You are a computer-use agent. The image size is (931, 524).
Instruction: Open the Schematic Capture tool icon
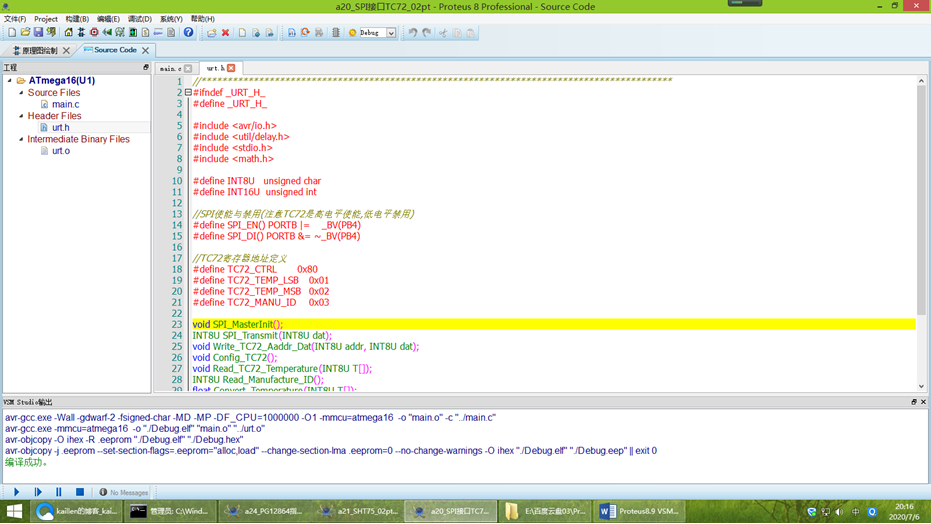tap(81, 33)
